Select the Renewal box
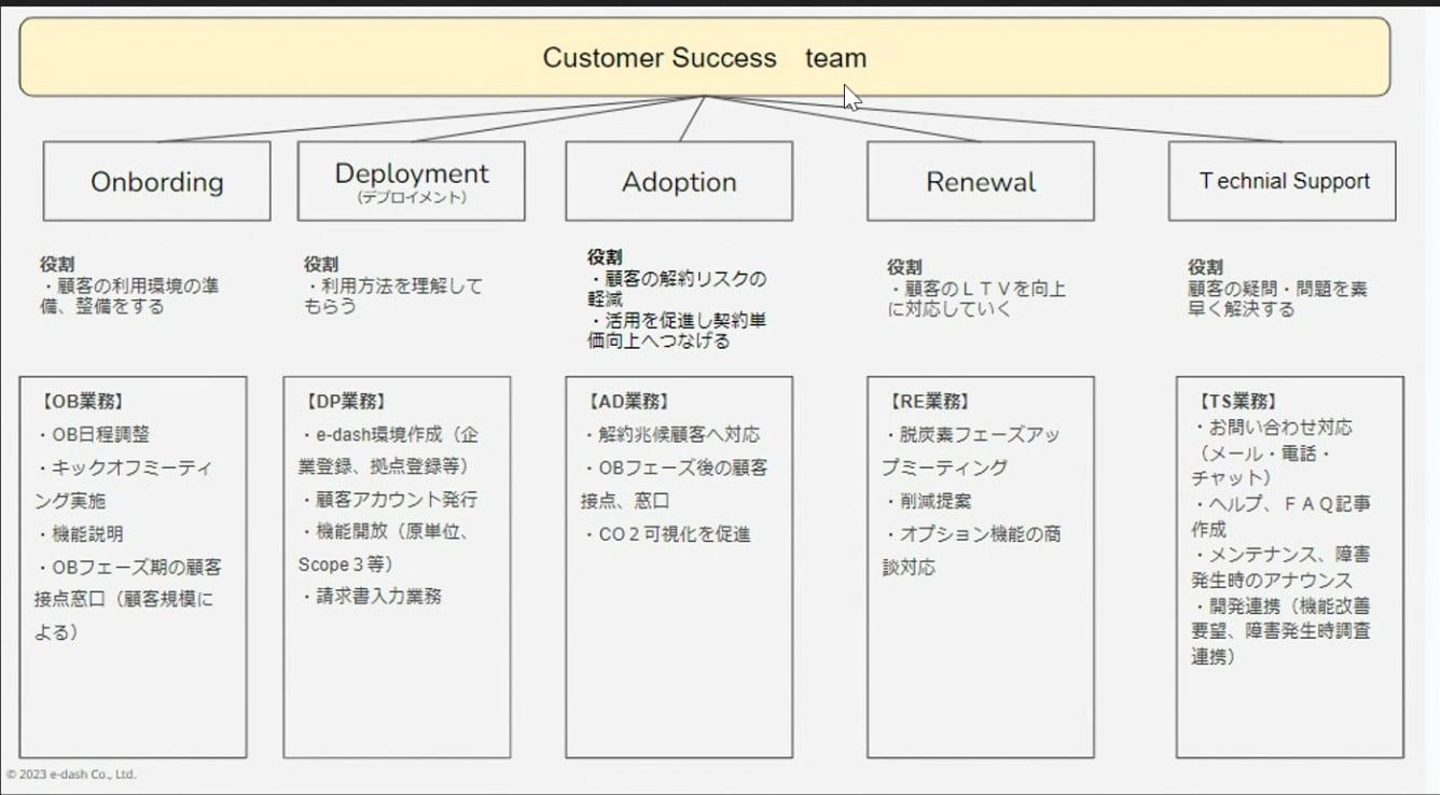The width and height of the screenshot is (1440, 795). point(980,181)
